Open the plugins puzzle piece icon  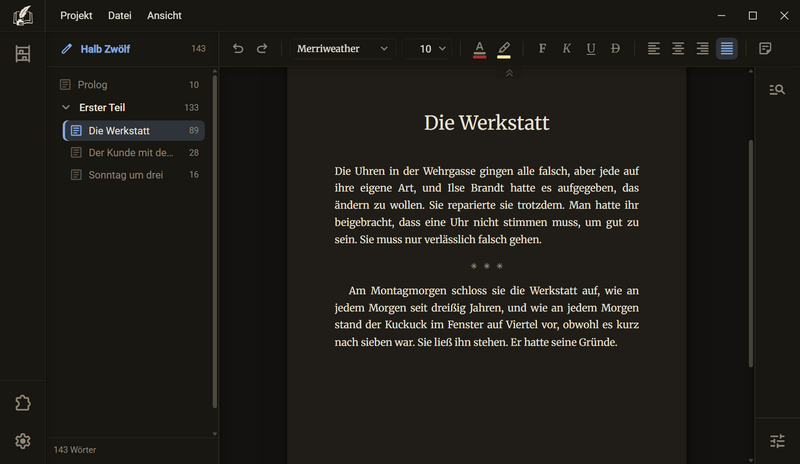22,403
